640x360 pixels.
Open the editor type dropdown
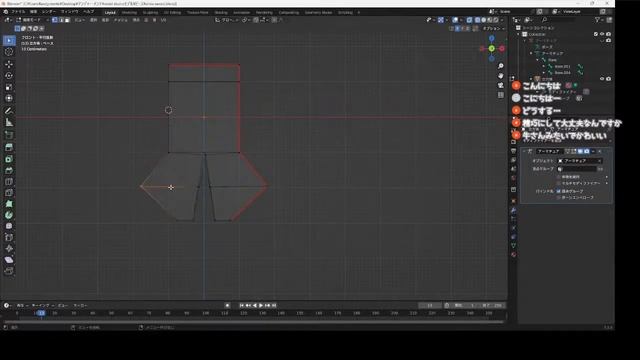tap(7, 20)
